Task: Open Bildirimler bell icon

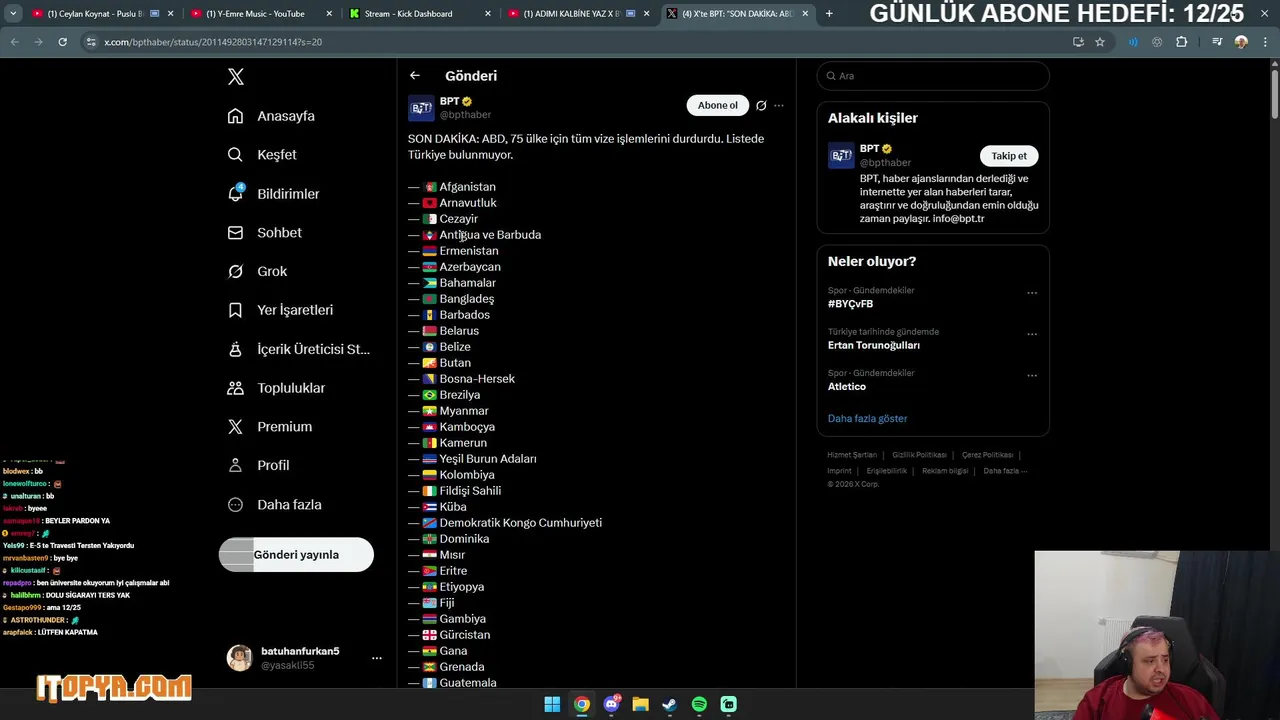Action: (235, 193)
